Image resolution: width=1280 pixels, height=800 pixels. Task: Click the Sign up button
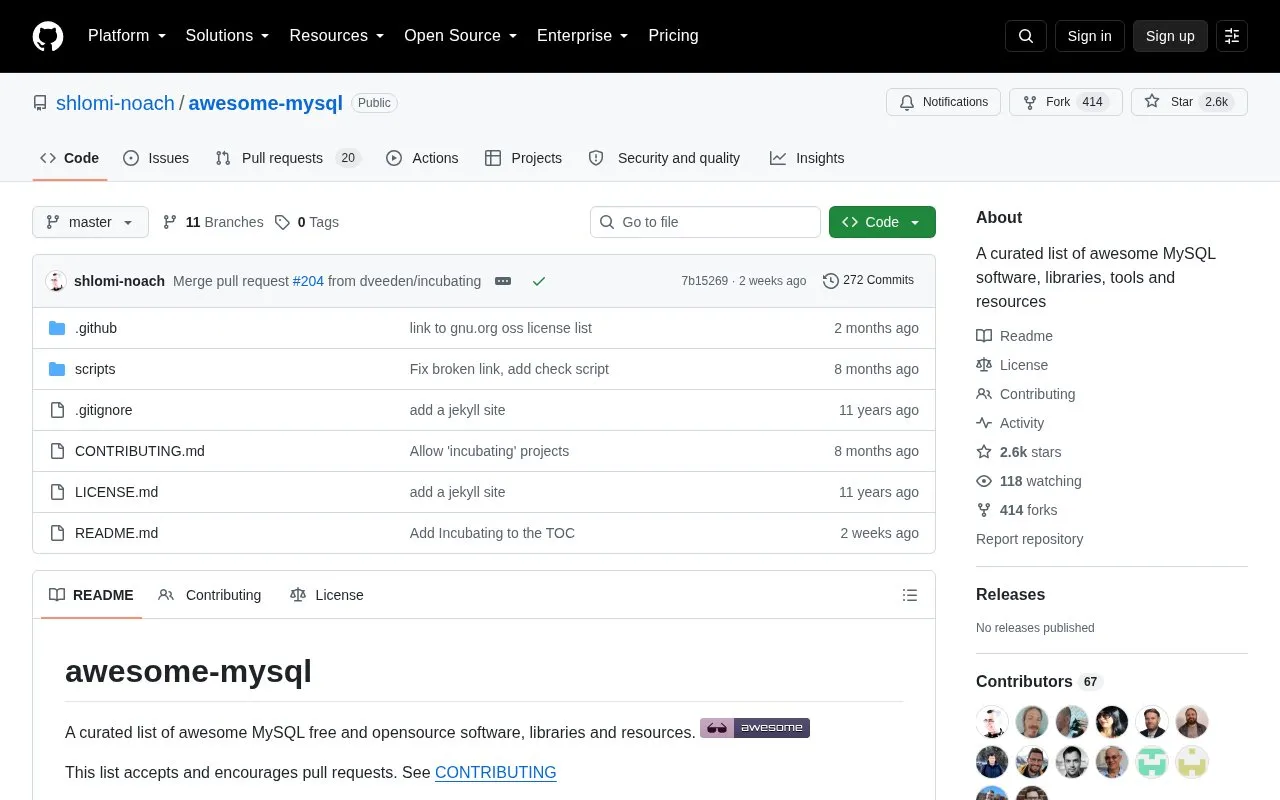1170,36
